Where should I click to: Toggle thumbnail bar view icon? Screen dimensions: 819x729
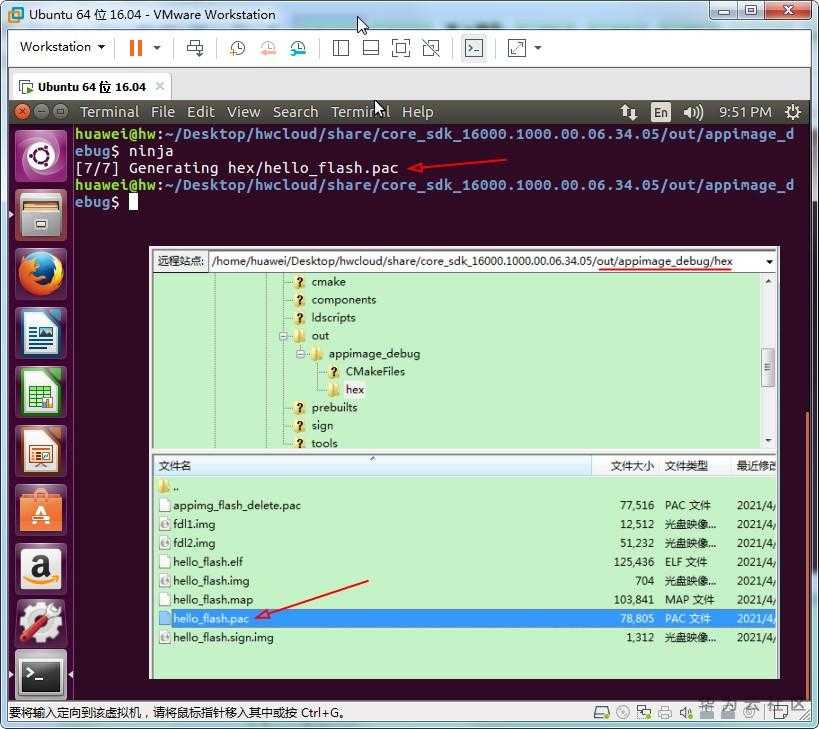pyautogui.click(x=371, y=48)
